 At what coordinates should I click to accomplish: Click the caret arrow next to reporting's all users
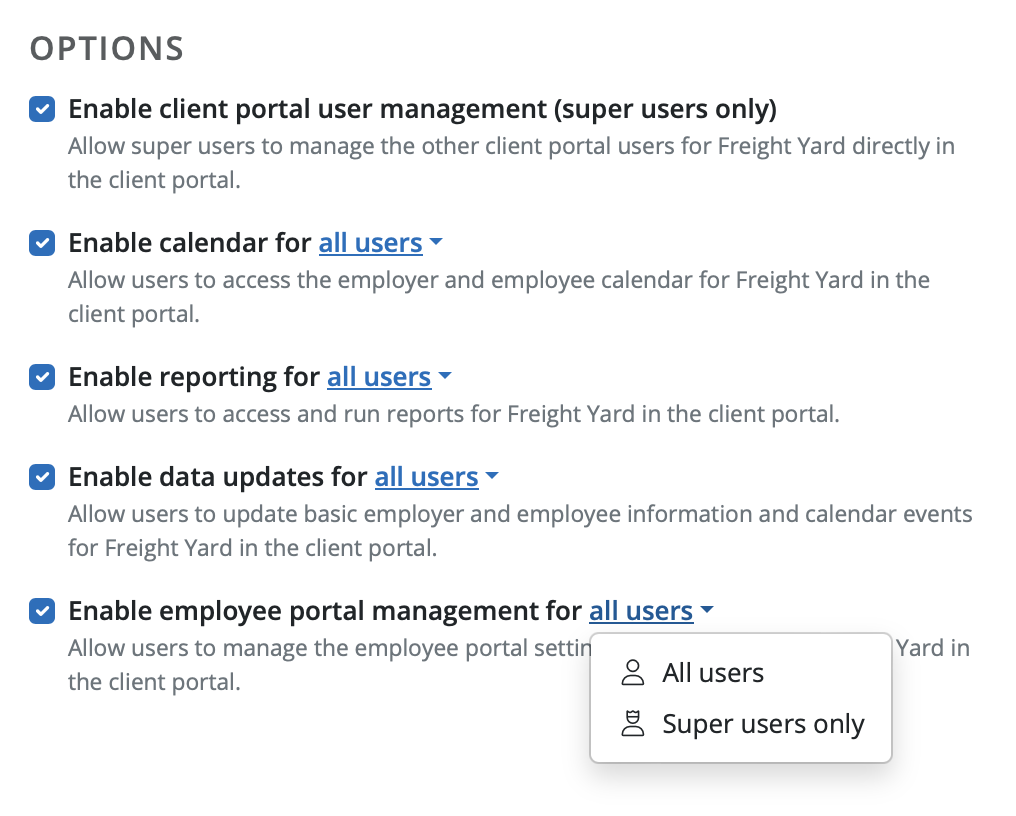pos(445,377)
